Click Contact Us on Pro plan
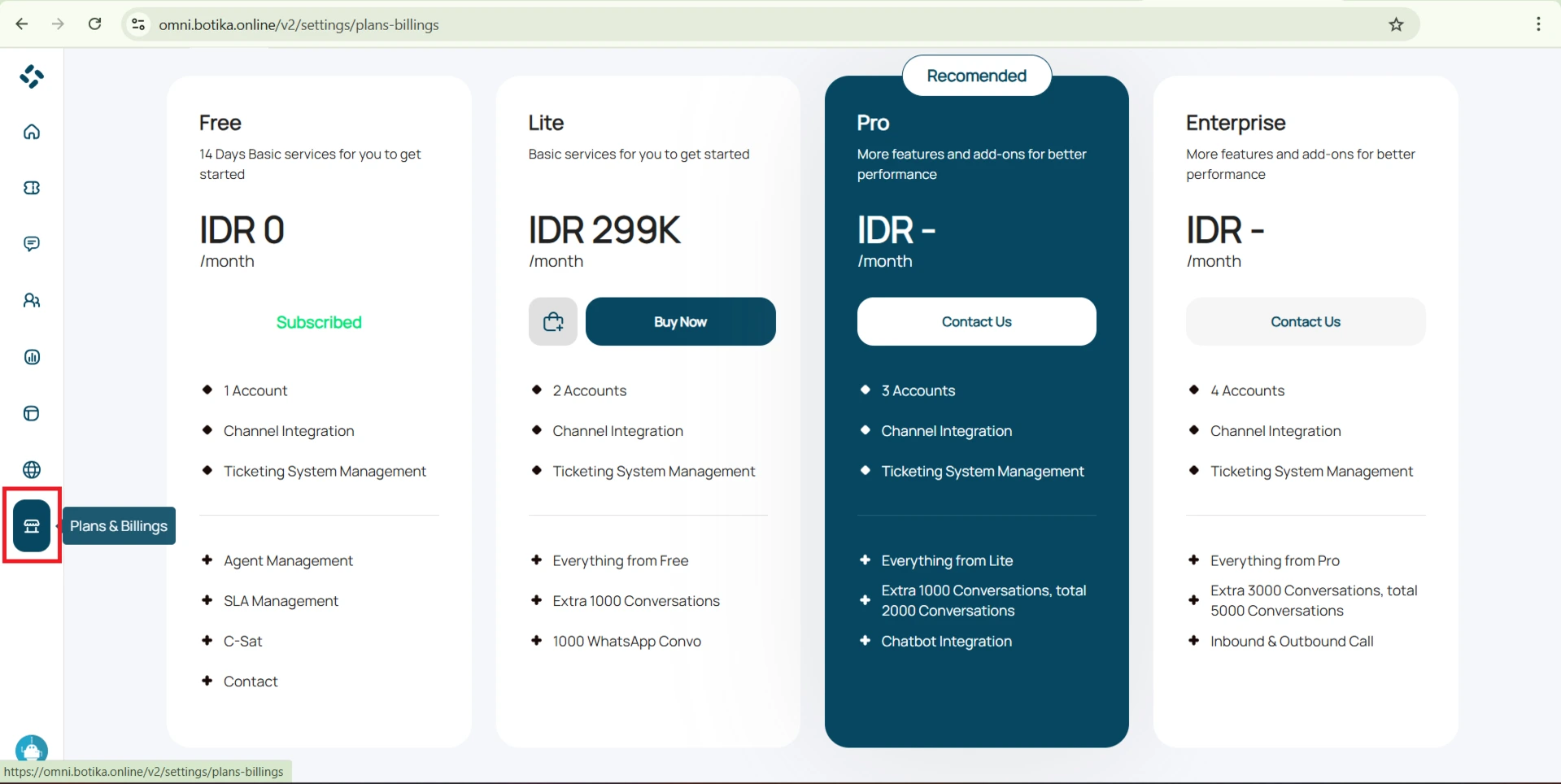Viewport: 1561px width, 784px height. (x=976, y=322)
